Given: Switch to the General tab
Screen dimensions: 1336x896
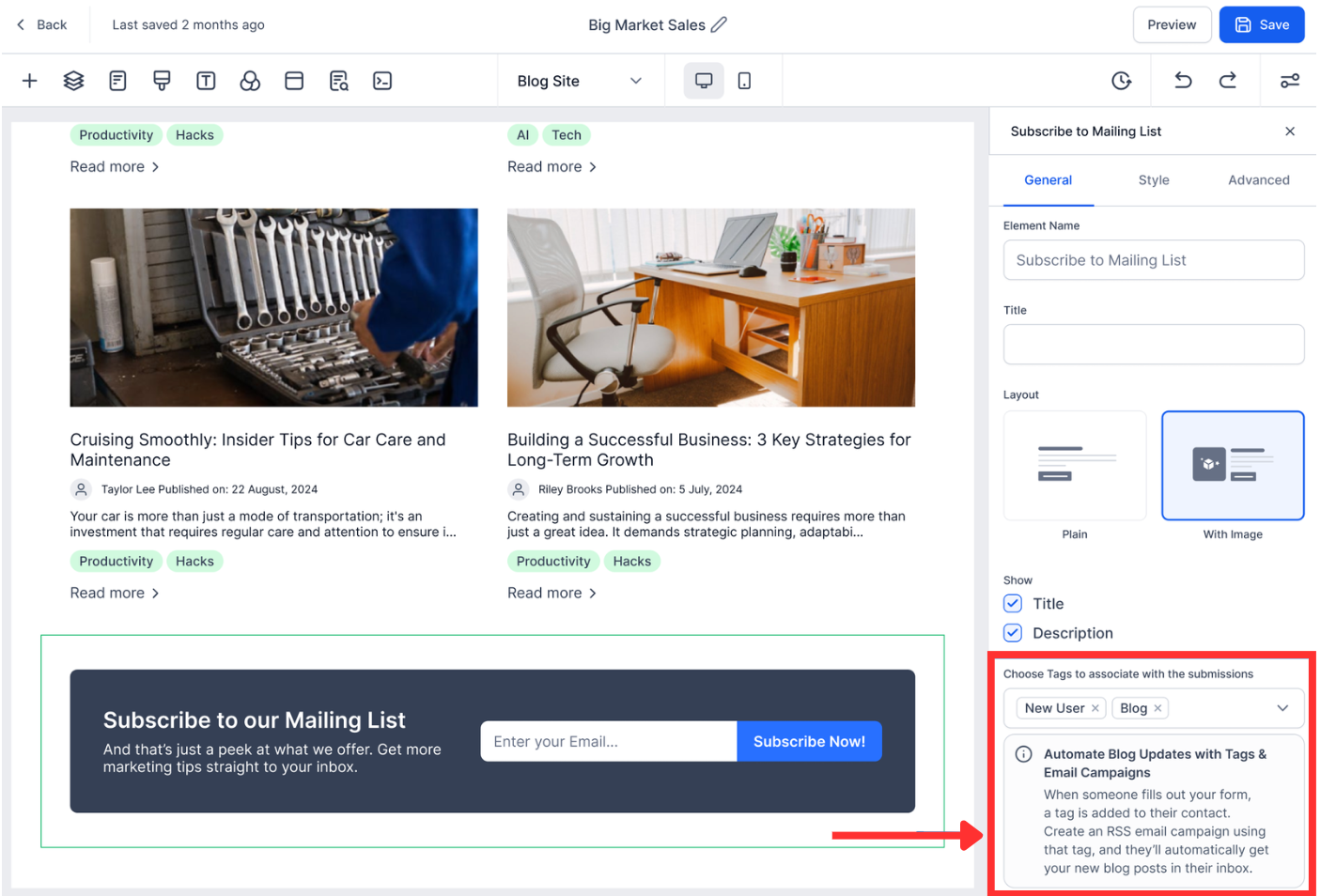Looking at the screenshot, I should (x=1048, y=180).
